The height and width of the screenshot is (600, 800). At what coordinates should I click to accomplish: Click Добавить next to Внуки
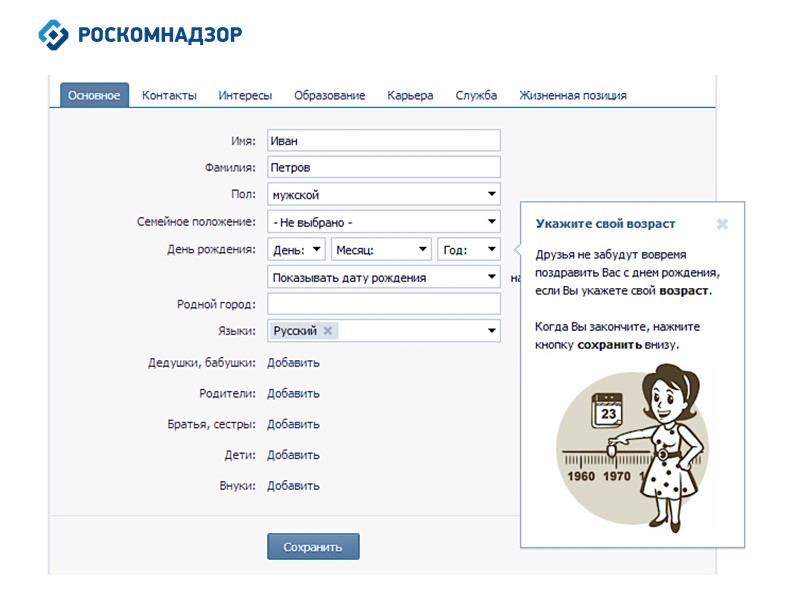pyautogui.click(x=293, y=485)
